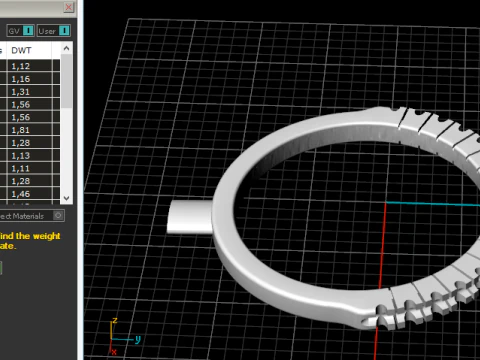The width and height of the screenshot is (480, 360).
Task: Click the list's vertical scrollbar thumb
Action: point(66,81)
